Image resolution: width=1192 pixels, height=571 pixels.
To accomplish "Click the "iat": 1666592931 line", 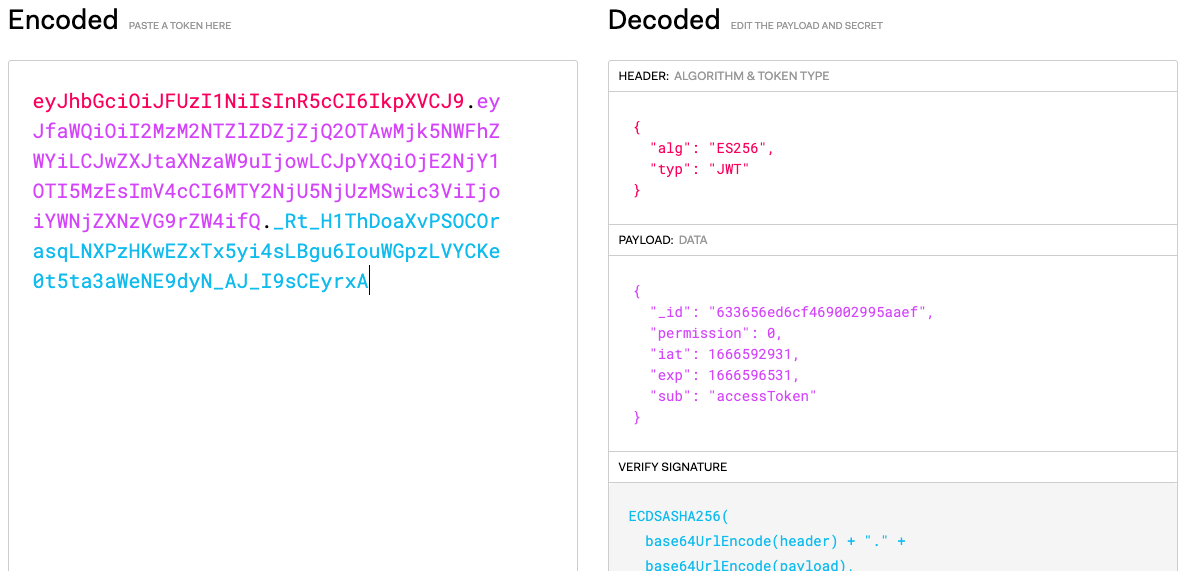I will pyautogui.click(x=724, y=354).
